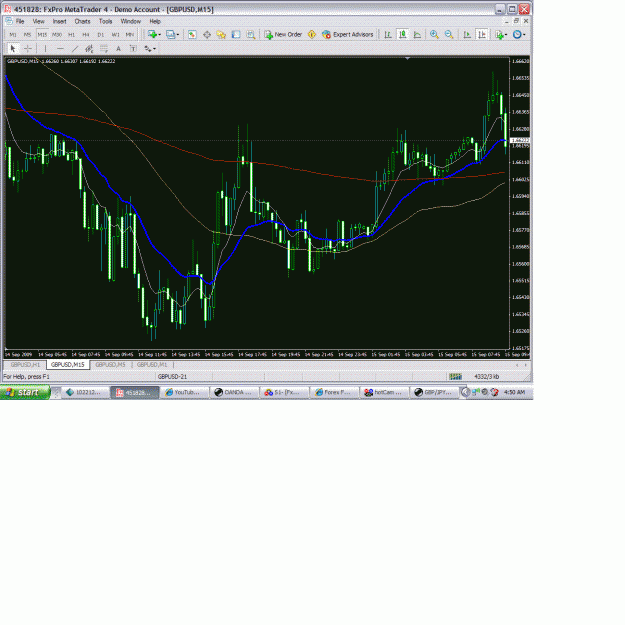
Task: Select the GBPUSD,M15 chart tab
Action: pos(68,364)
